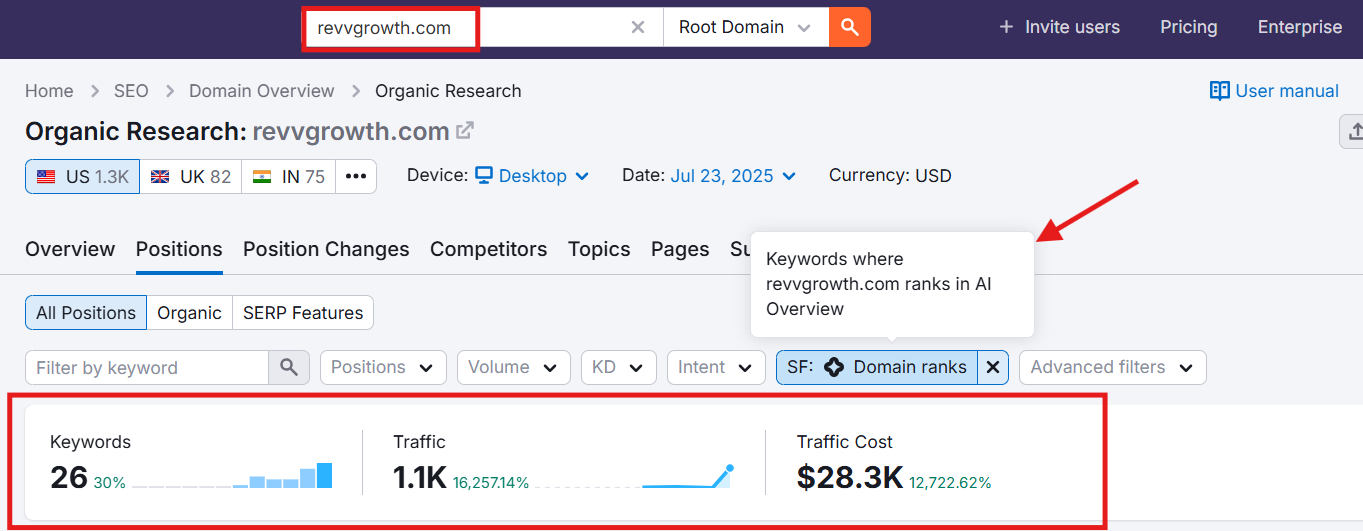Open the Date Jul 23, 2025 dropdown
1363x531 pixels.
733,176
